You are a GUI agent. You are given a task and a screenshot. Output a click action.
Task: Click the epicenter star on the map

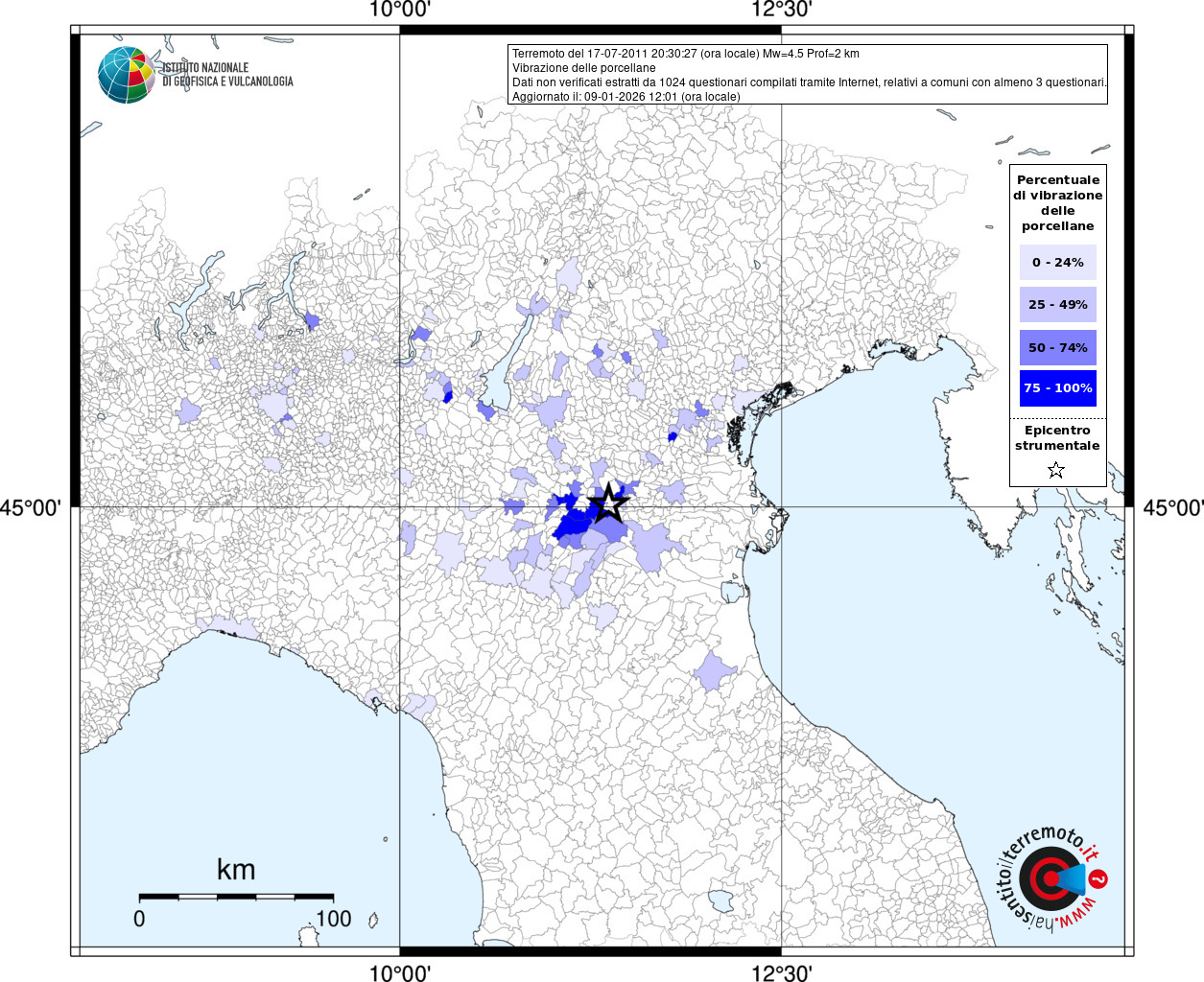pos(608,503)
